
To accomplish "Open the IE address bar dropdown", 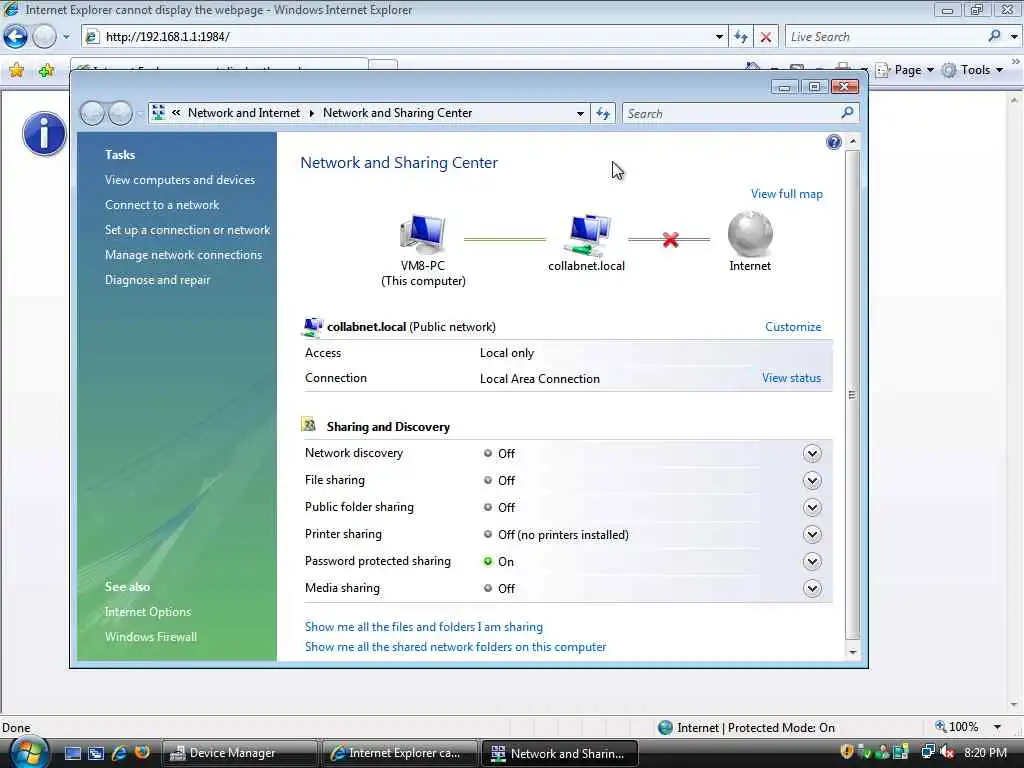I will click(719, 37).
